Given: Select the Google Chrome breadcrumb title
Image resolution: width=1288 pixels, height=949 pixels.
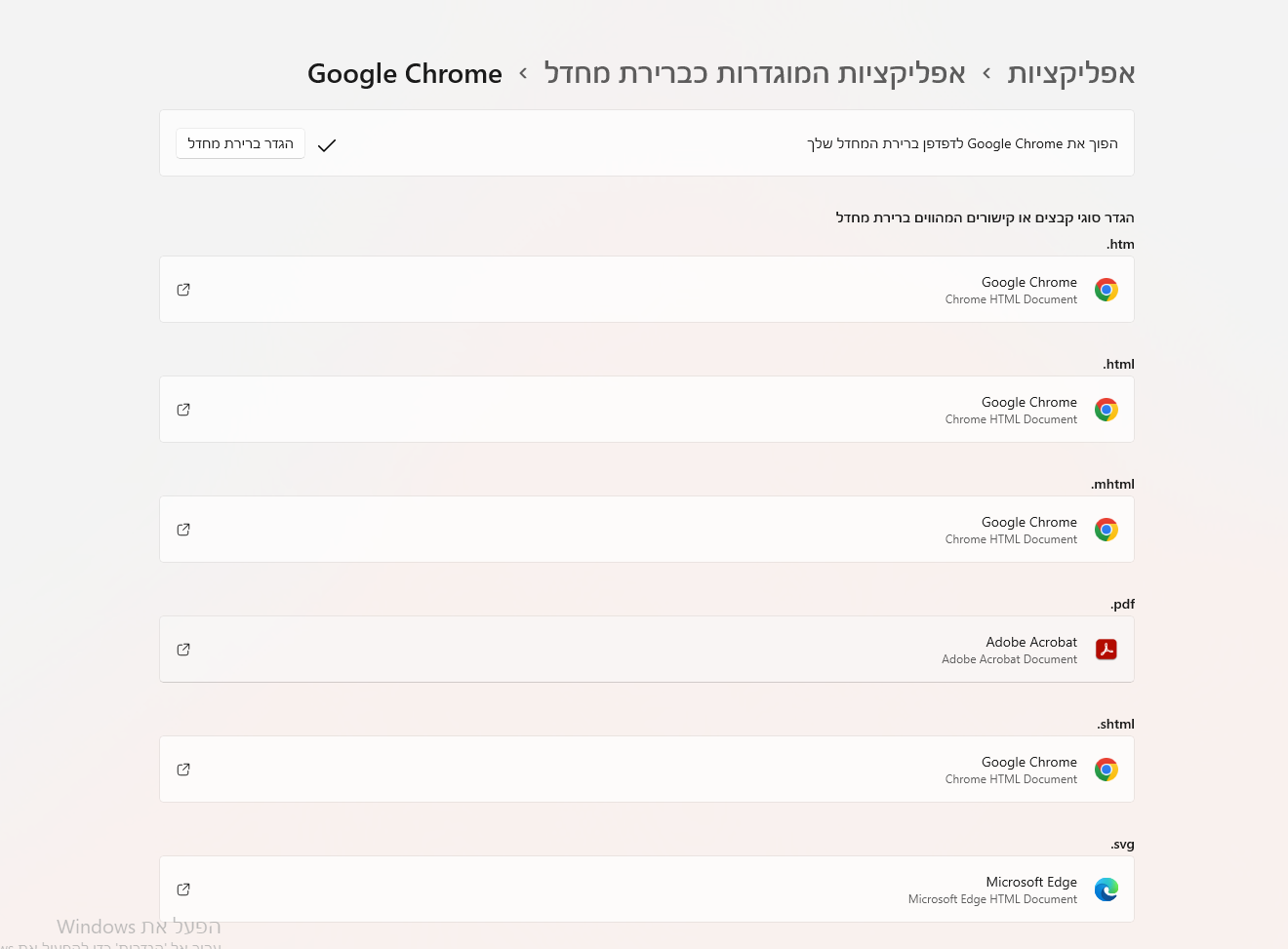Looking at the screenshot, I should pos(405,74).
